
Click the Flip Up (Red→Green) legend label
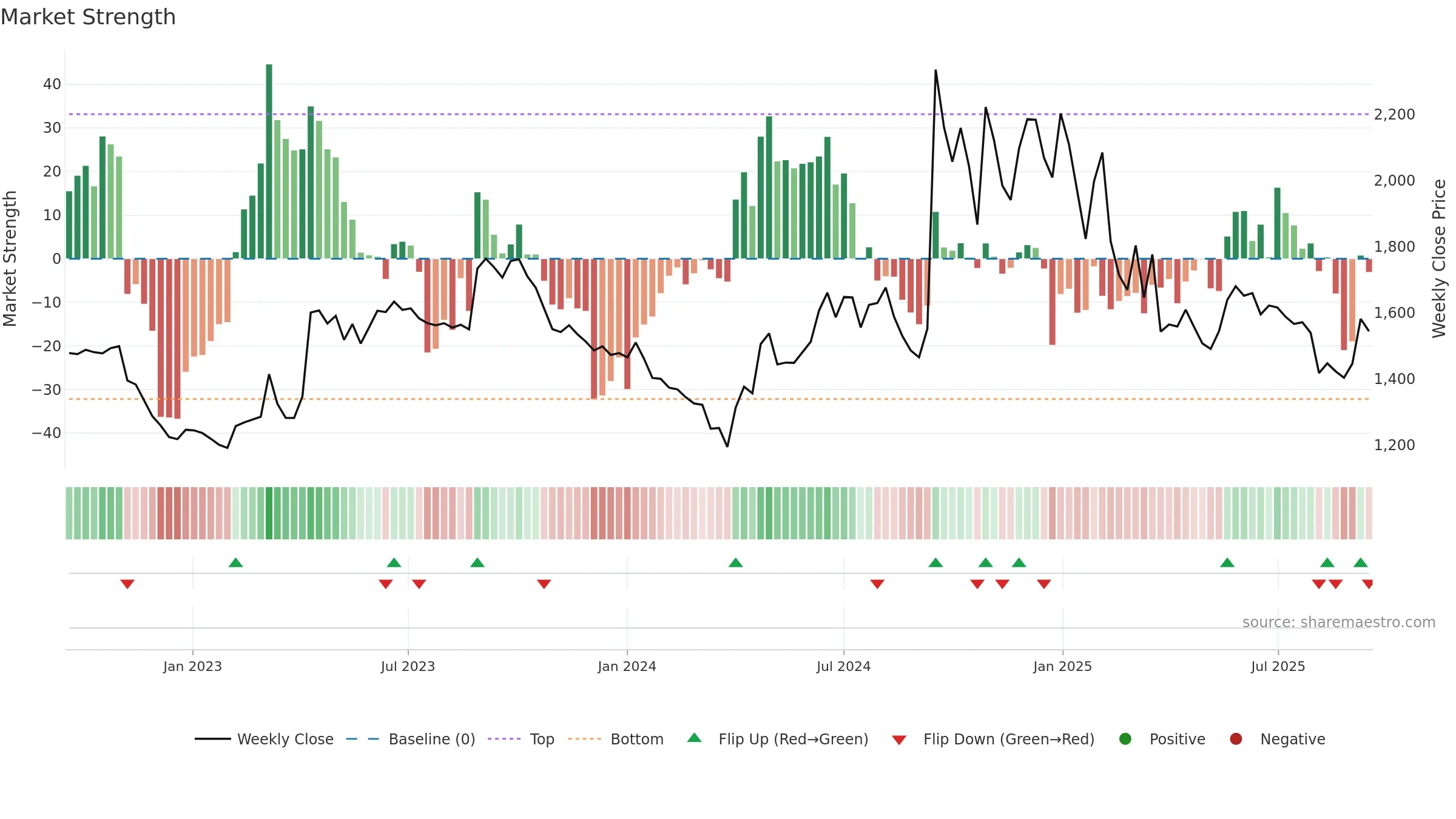(794, 739)
